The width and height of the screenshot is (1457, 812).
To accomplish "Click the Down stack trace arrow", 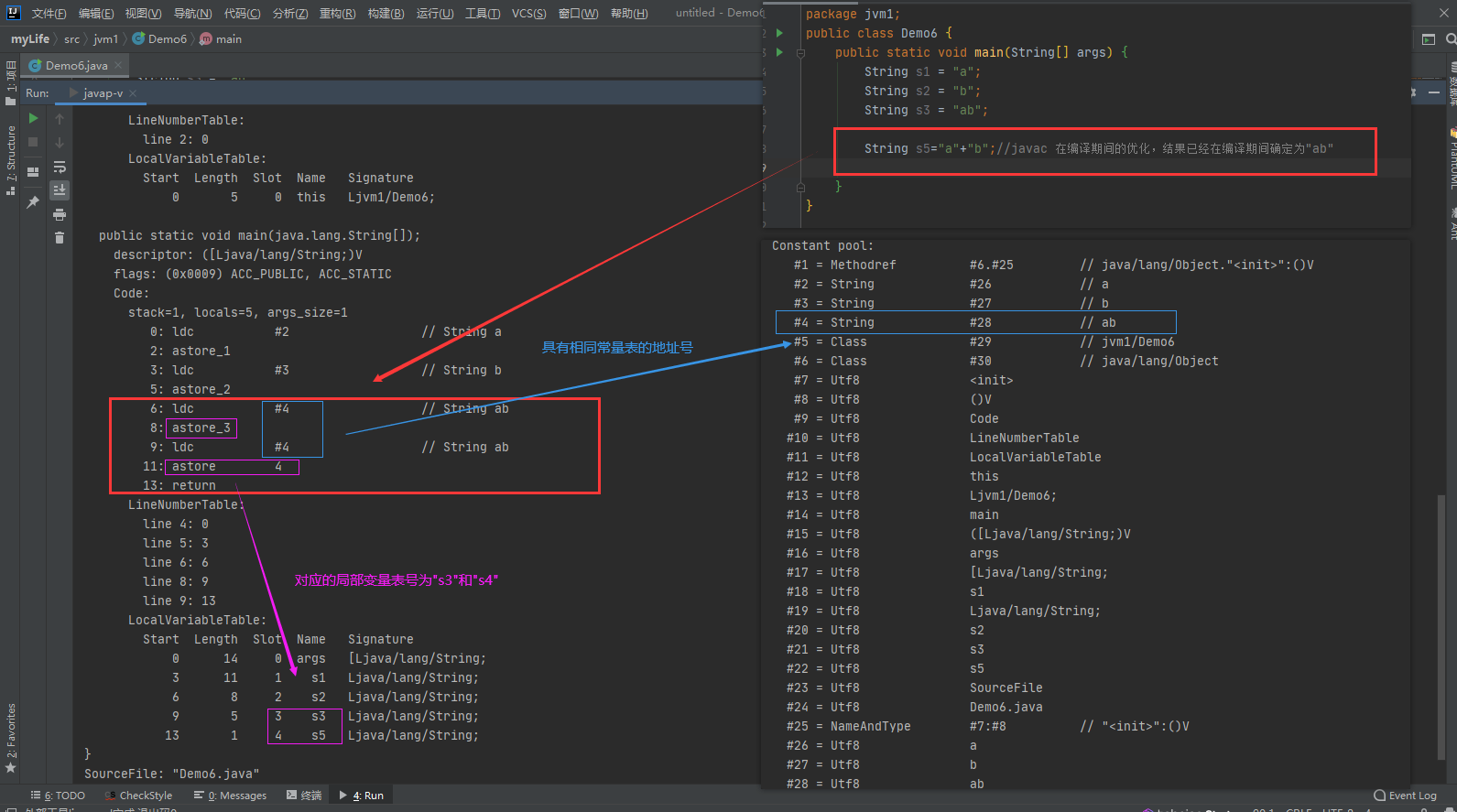I will [x=60, y=143].
